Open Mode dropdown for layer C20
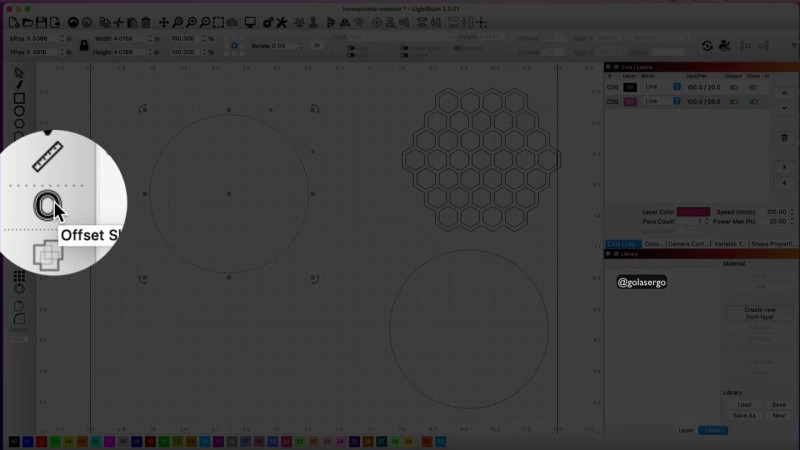This screenshot has width=800, height=450. [x=676, y=101]
